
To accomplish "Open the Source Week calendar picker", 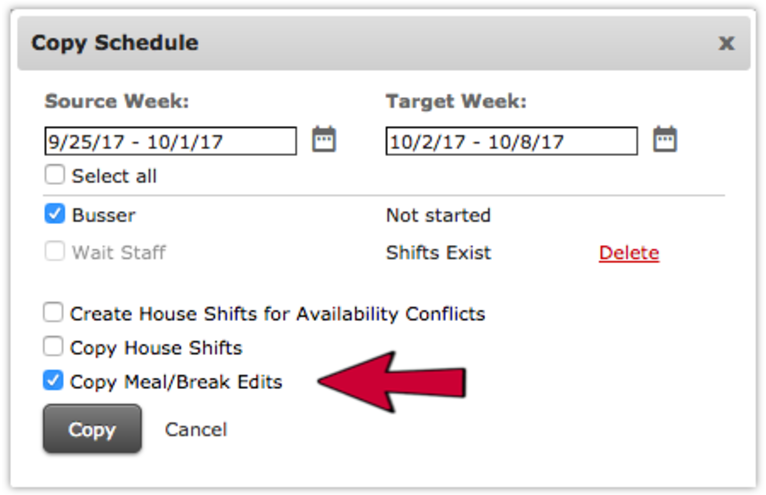I will (x=324, y=140).
